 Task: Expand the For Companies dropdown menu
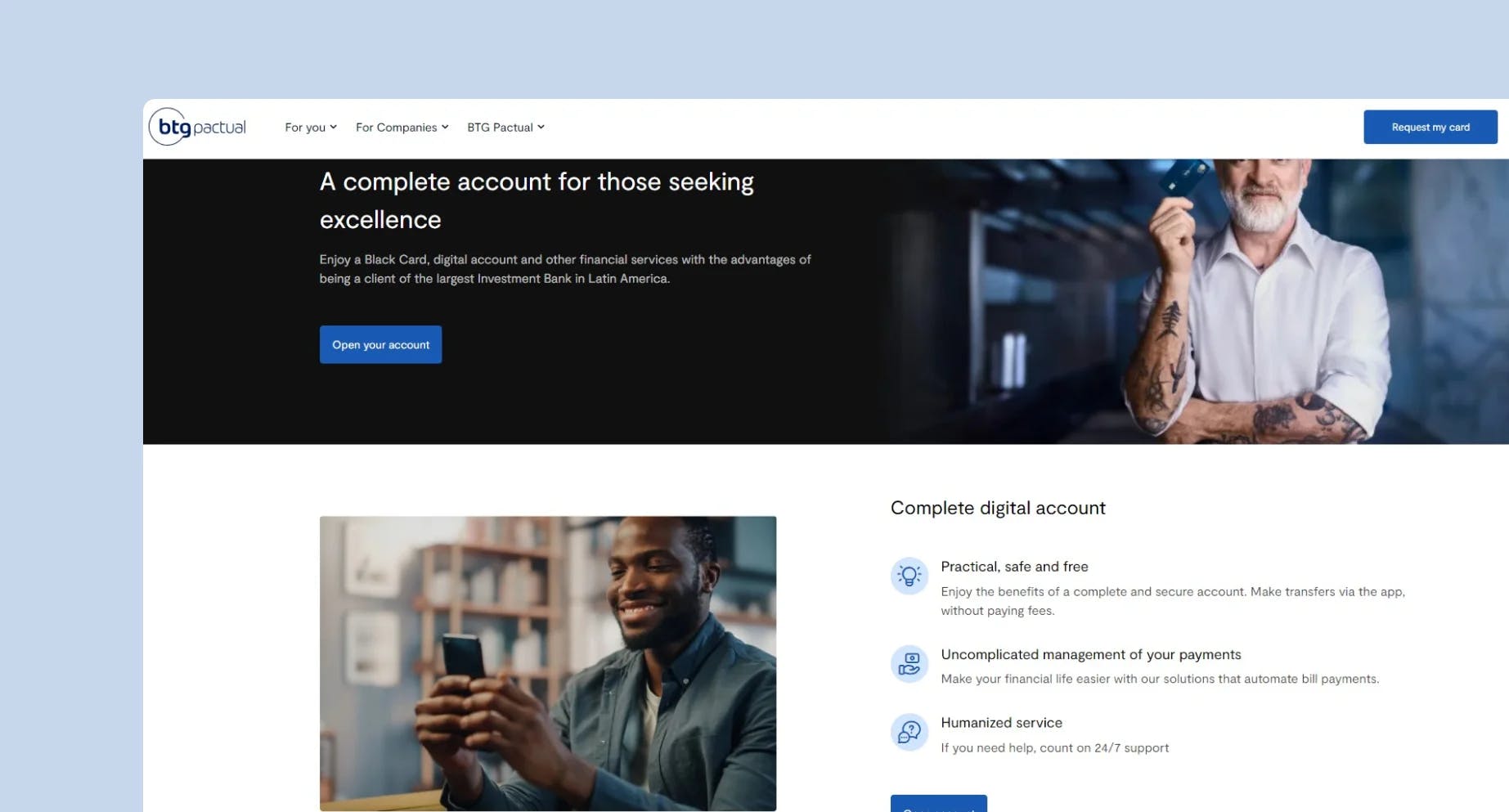click(402, 127)
